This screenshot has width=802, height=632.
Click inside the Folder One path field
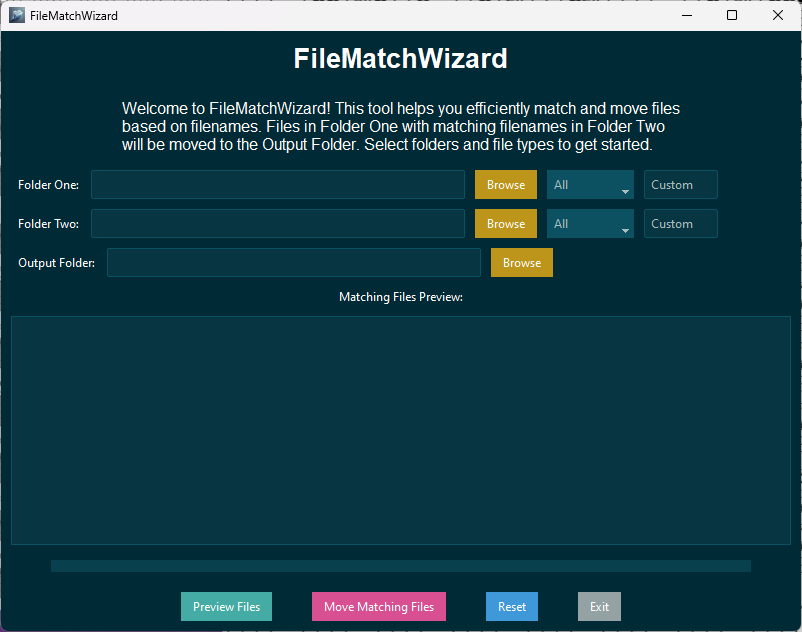[x=277, y=184]
